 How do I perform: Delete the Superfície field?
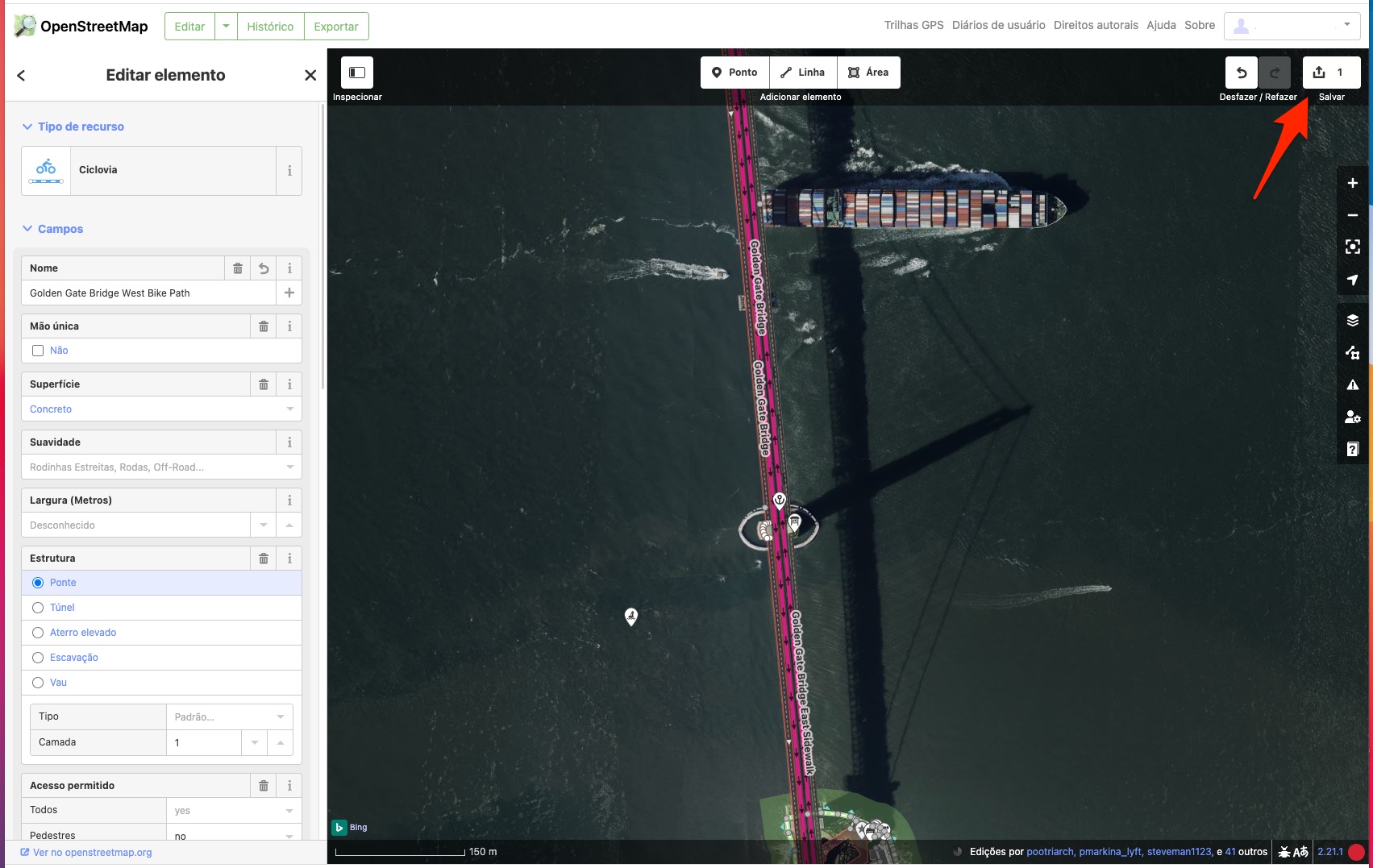click(x=264, y=384)
